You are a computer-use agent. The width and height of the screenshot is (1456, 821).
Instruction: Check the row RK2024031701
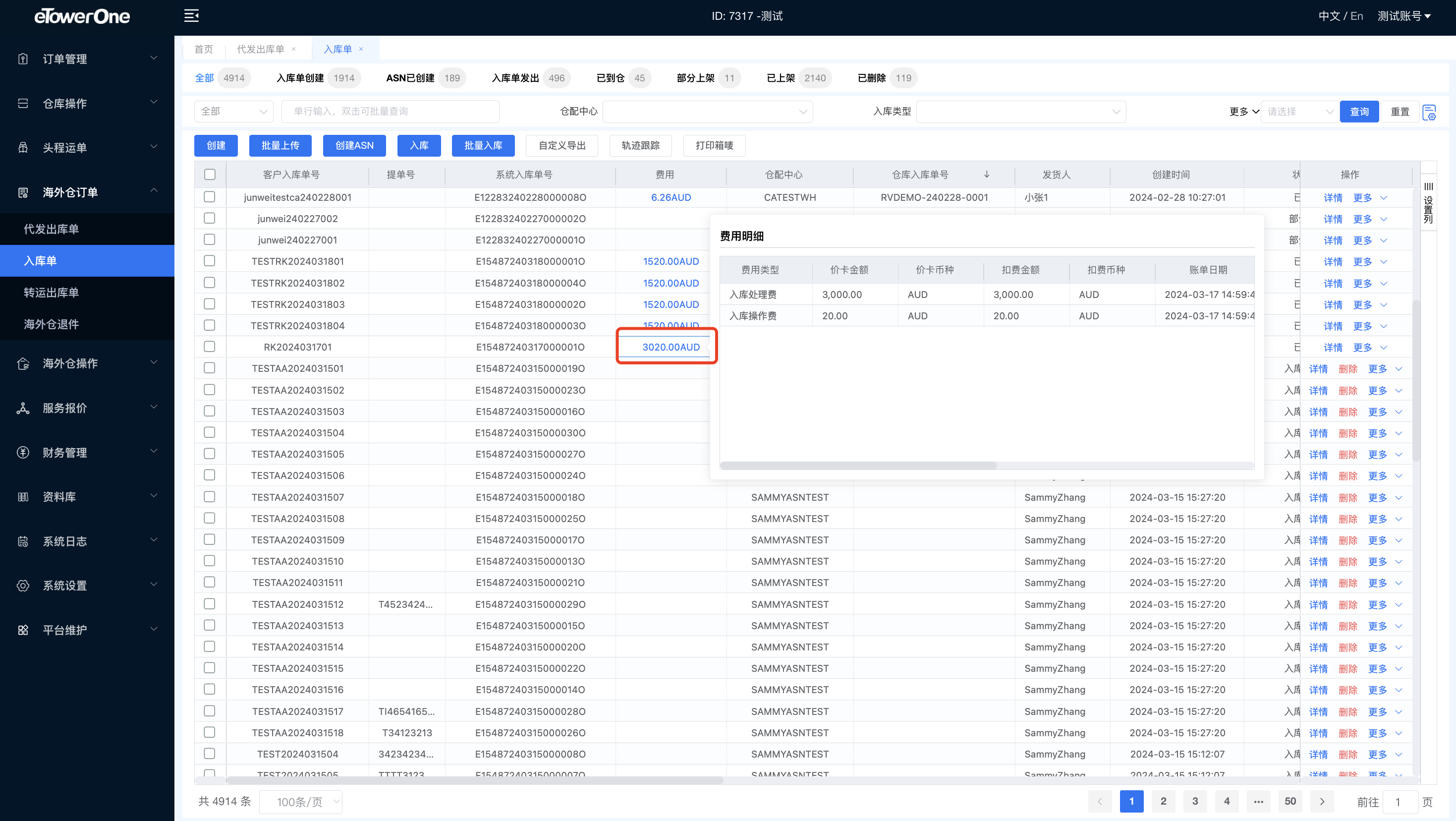[x=210, y=347]
